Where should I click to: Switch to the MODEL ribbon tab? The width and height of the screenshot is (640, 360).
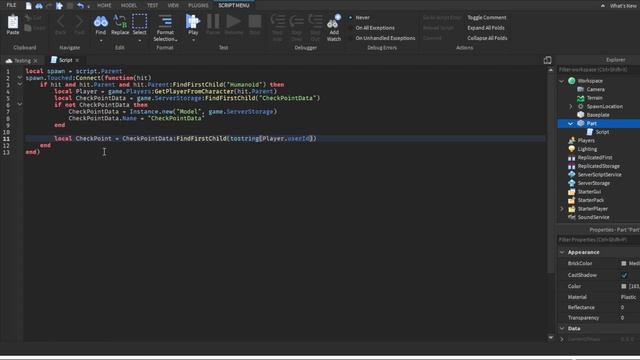[129, 5]
